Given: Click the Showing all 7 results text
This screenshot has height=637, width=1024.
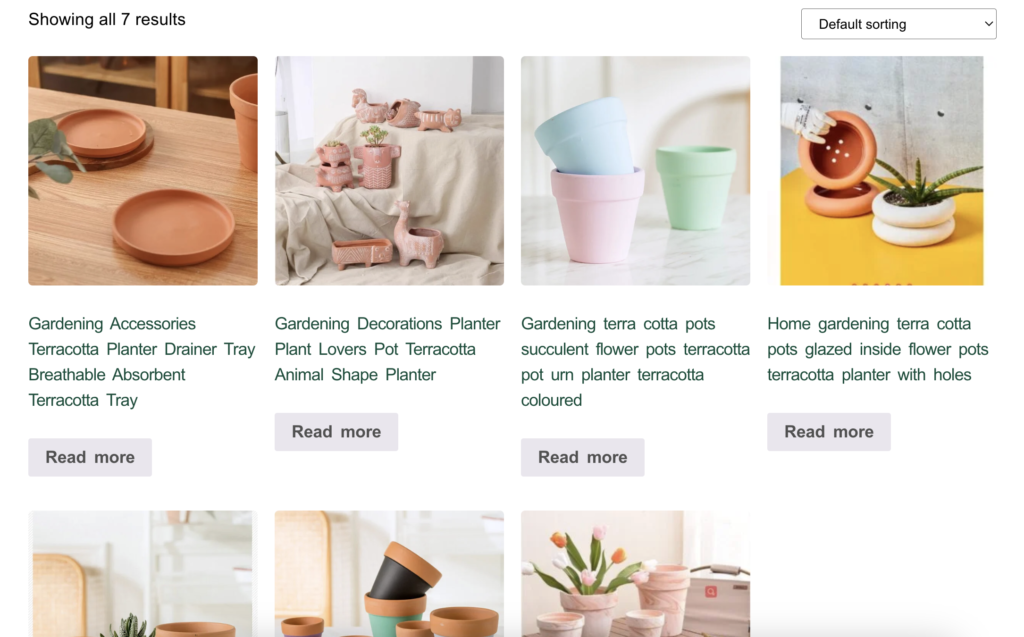Looking at the screenshot, I should coord(106,20).
